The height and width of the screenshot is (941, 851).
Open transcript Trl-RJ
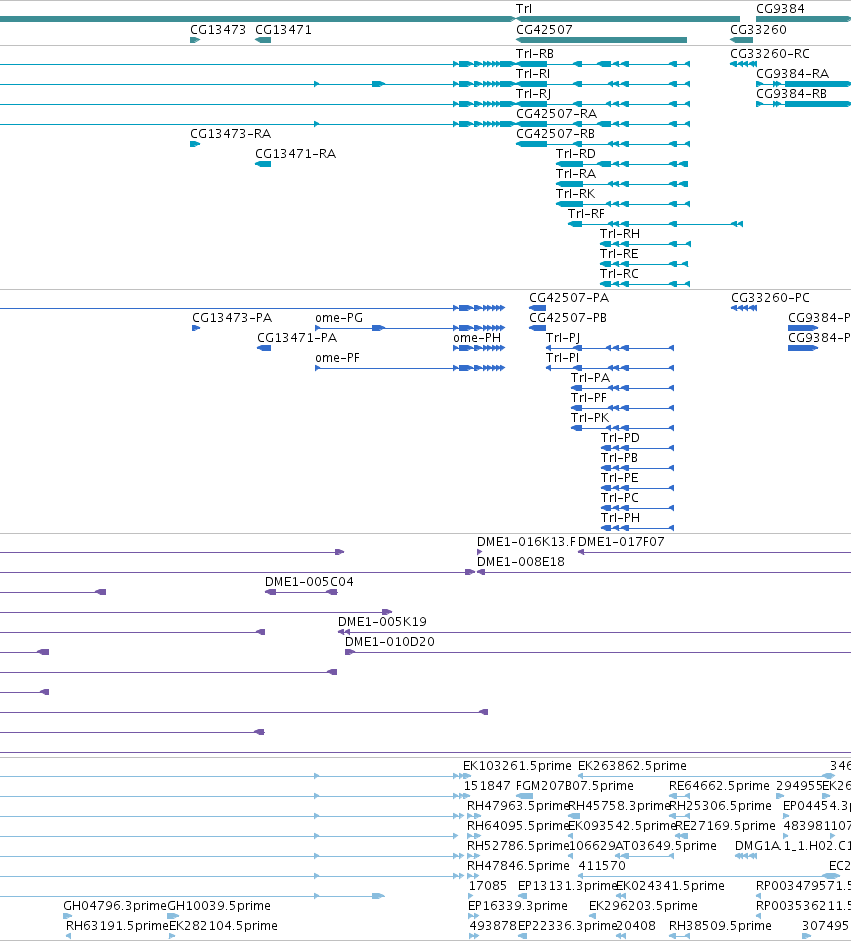pos(534,94)
